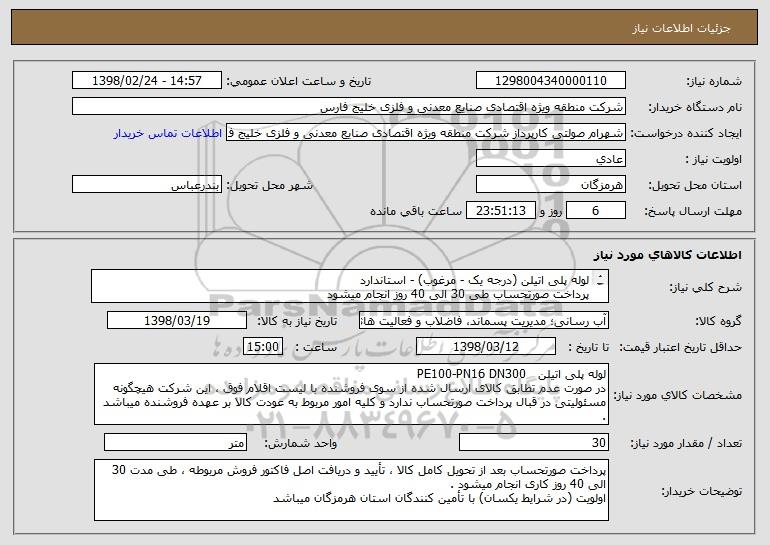Click delivery city field بندرعباس

[147, 185]
